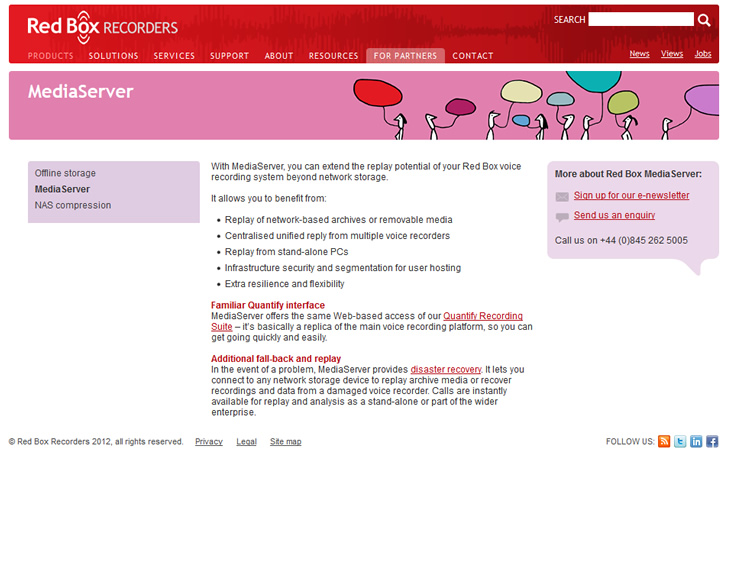The width and height of the screenshot is (729, 562).
Task: Click bullet 'Centralised unified reply from multiple voice recorders'
Action: (338, 236)
